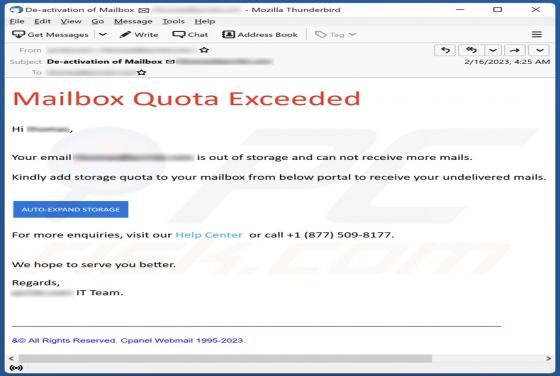Image resolution: width=560 pixels, height=376 pixels.
Task: Click the online status icon in status bar
Action: click(x=16, y=368)
